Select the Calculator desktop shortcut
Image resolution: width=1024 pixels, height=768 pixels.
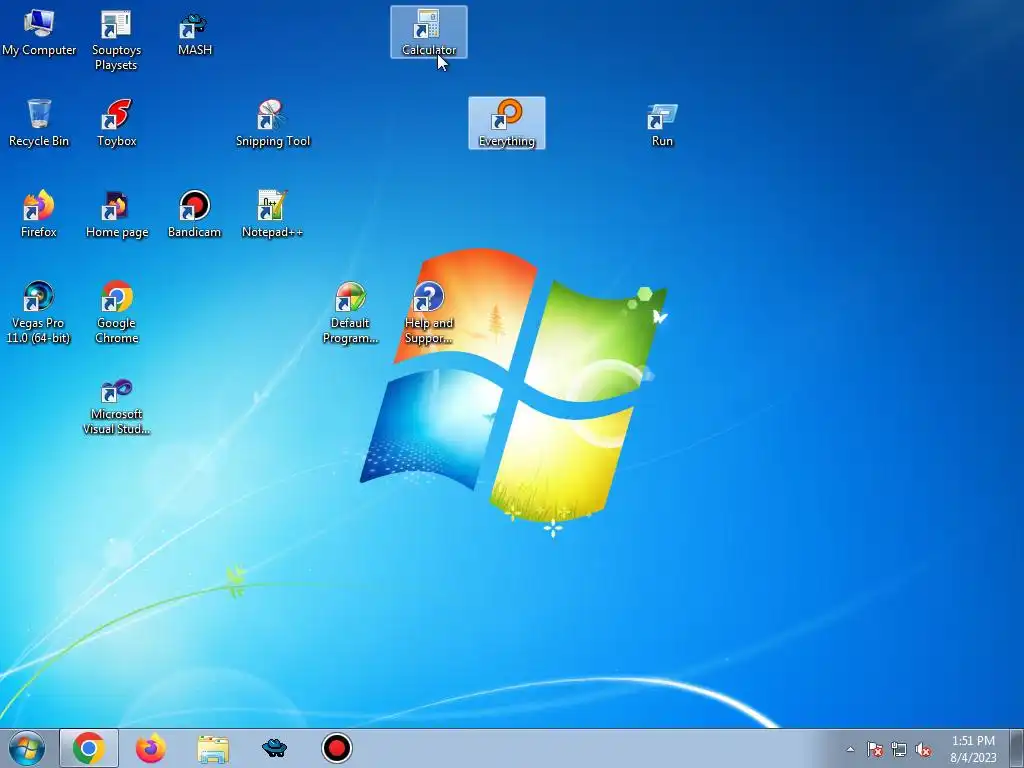(x=429, y=33)
